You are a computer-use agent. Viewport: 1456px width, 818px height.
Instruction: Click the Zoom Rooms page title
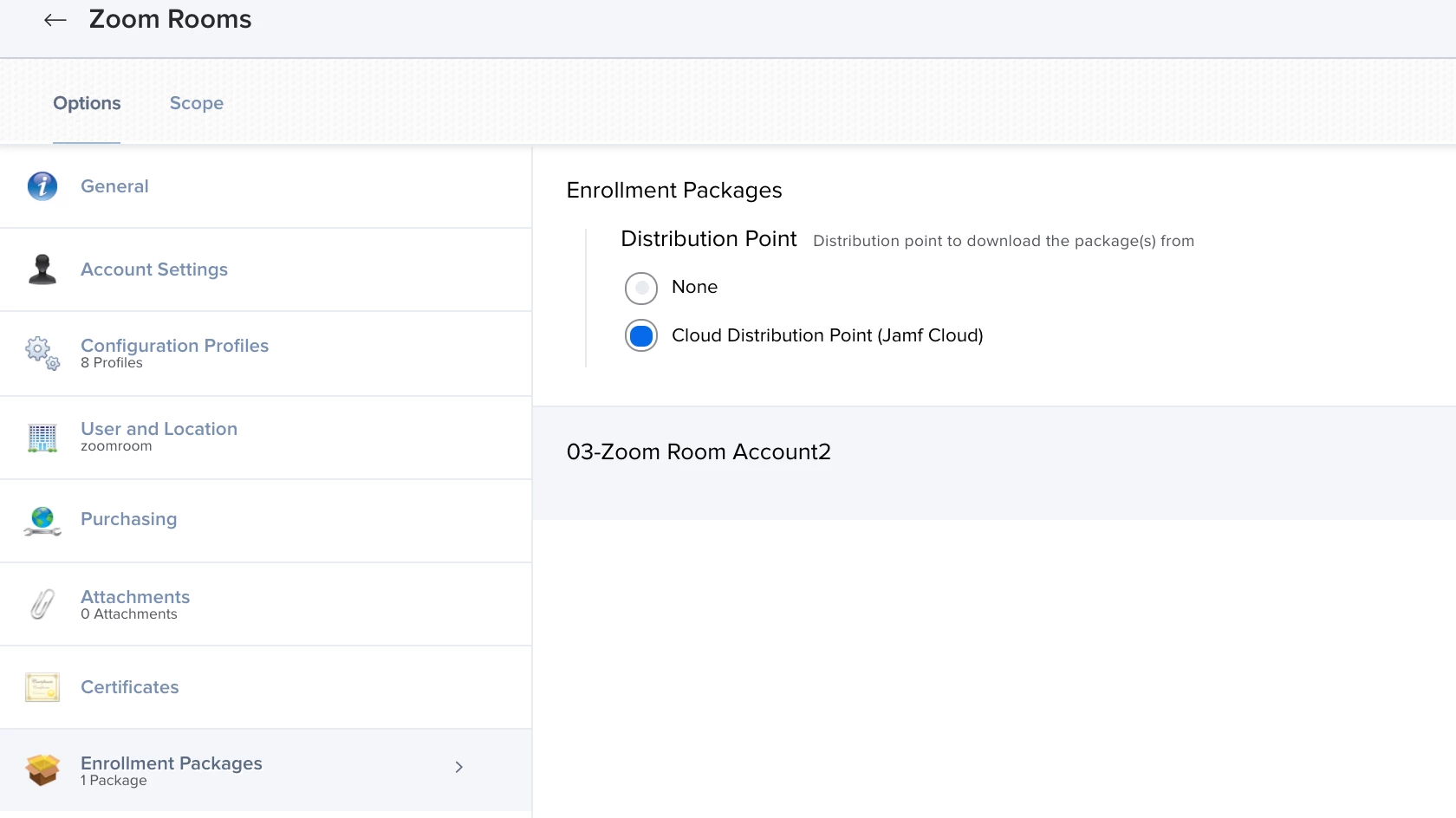[170, 19]
